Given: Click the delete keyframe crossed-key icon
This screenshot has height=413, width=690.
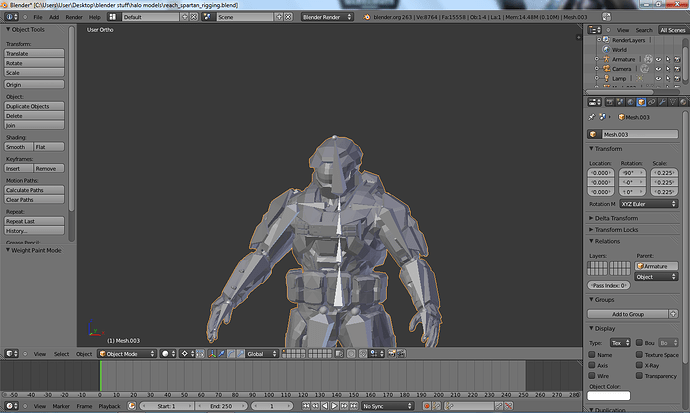Looking at the screenshot, I should click(x=509, y=406).
